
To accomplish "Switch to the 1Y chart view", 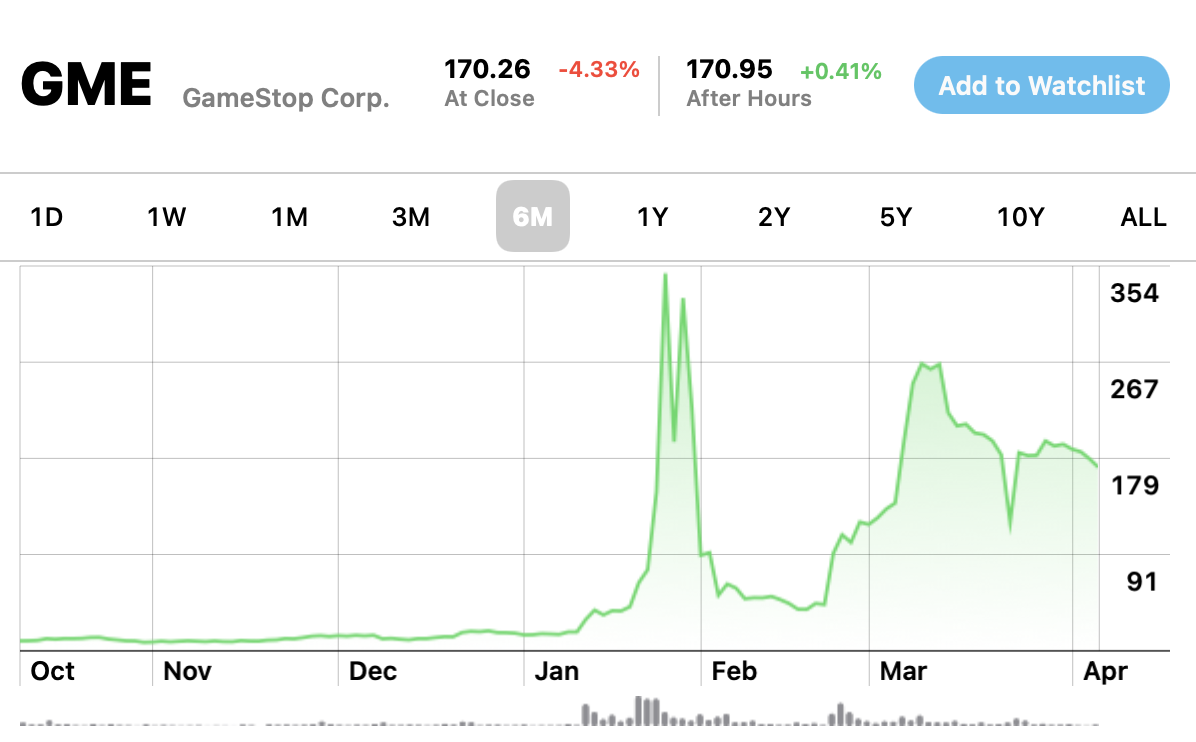I will click(652, 217).
